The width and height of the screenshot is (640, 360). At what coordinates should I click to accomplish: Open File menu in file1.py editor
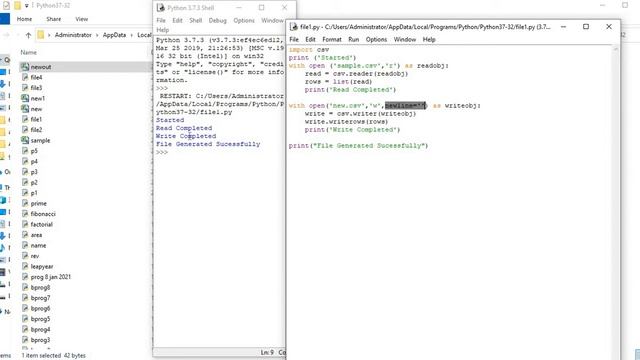click(x=294, y=40)
